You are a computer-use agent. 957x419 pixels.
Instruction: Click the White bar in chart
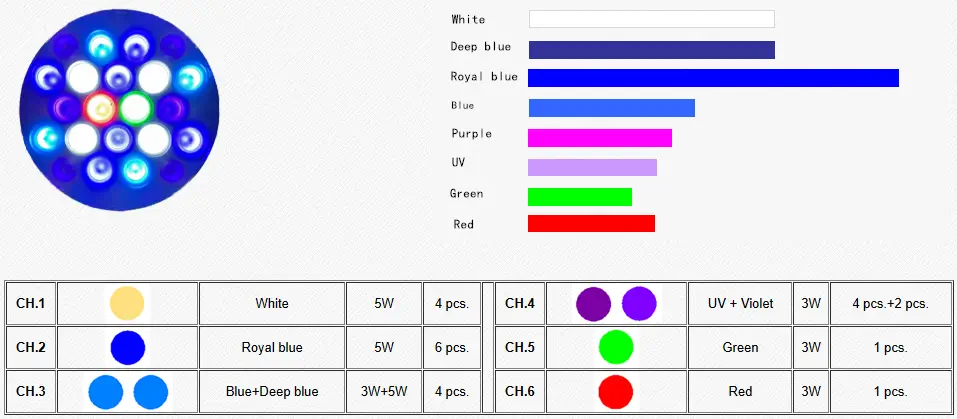pyautogui.click(x=651, y=19)
